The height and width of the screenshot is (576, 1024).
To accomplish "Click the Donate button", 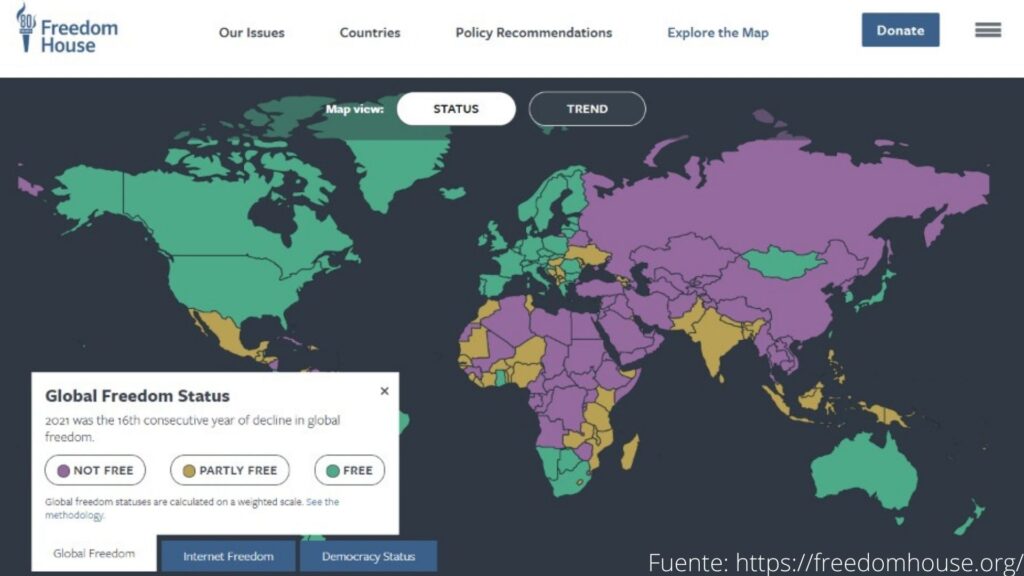I will [901, 30].
